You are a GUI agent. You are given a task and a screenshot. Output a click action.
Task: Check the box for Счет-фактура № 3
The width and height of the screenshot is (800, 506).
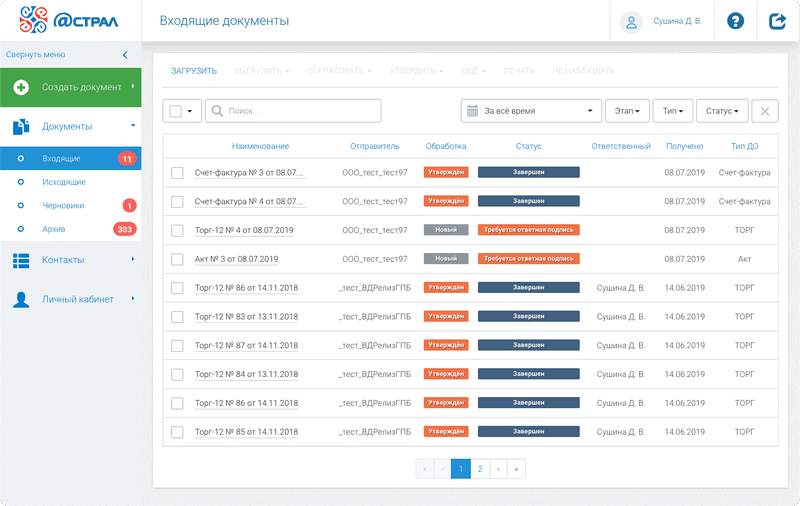[x=177, y=173]
